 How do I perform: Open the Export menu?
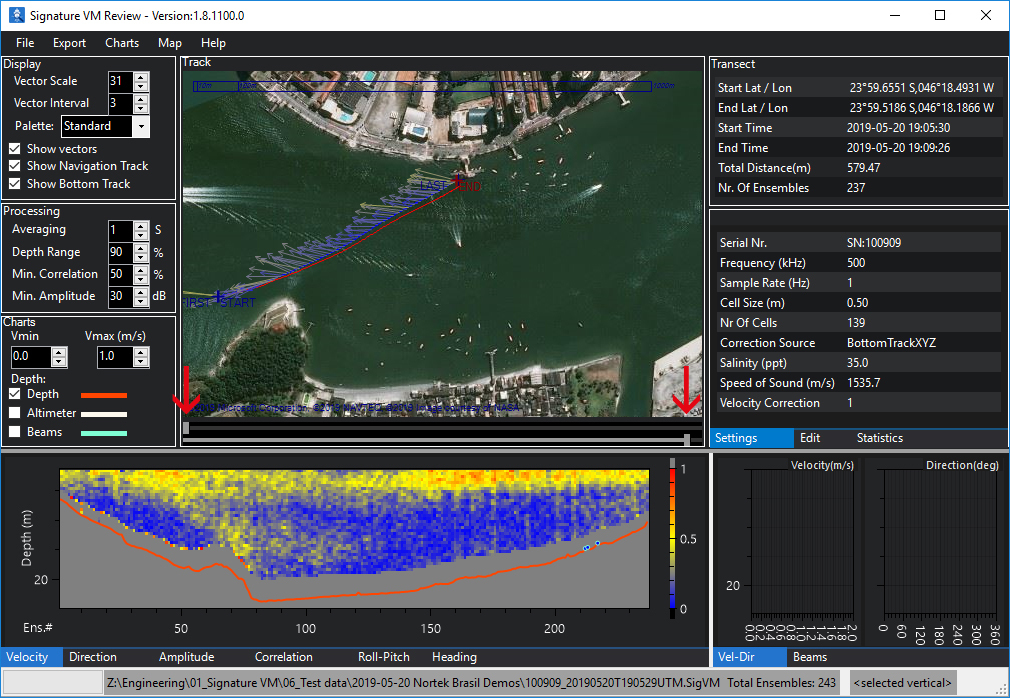pyautogui.click(x=70, y=43)
